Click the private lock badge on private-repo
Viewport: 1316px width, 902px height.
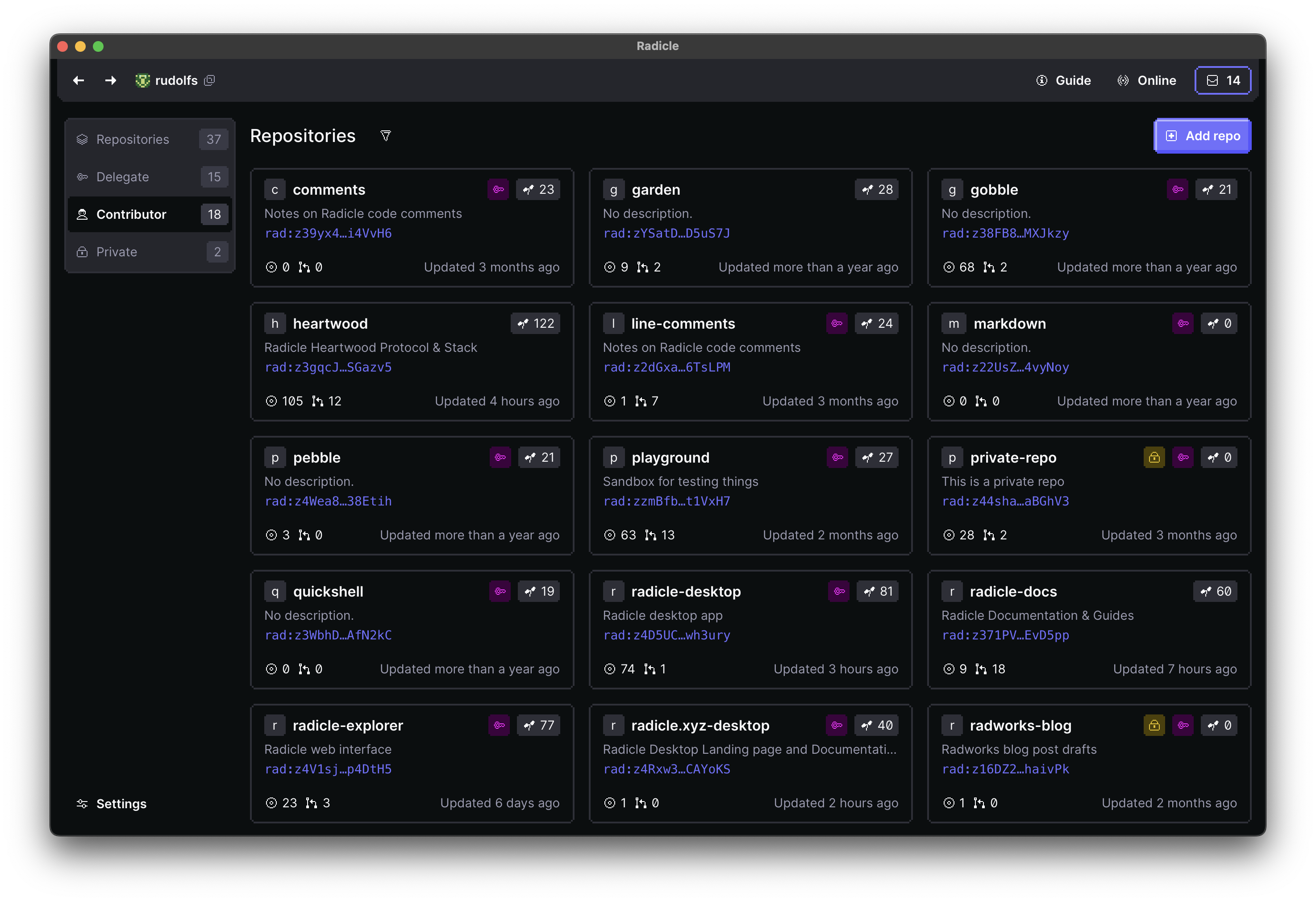[1154, 457]
